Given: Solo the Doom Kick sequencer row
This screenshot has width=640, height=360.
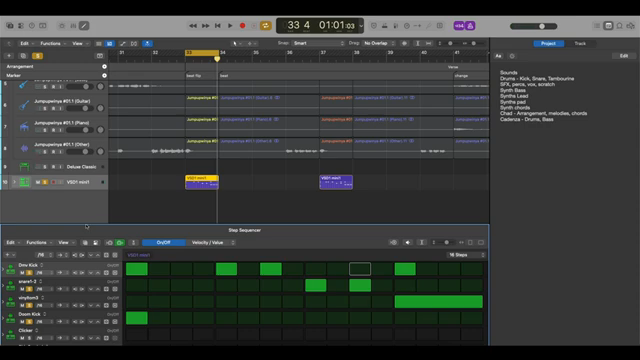Looking at the screenshot, I should (29, 322).
